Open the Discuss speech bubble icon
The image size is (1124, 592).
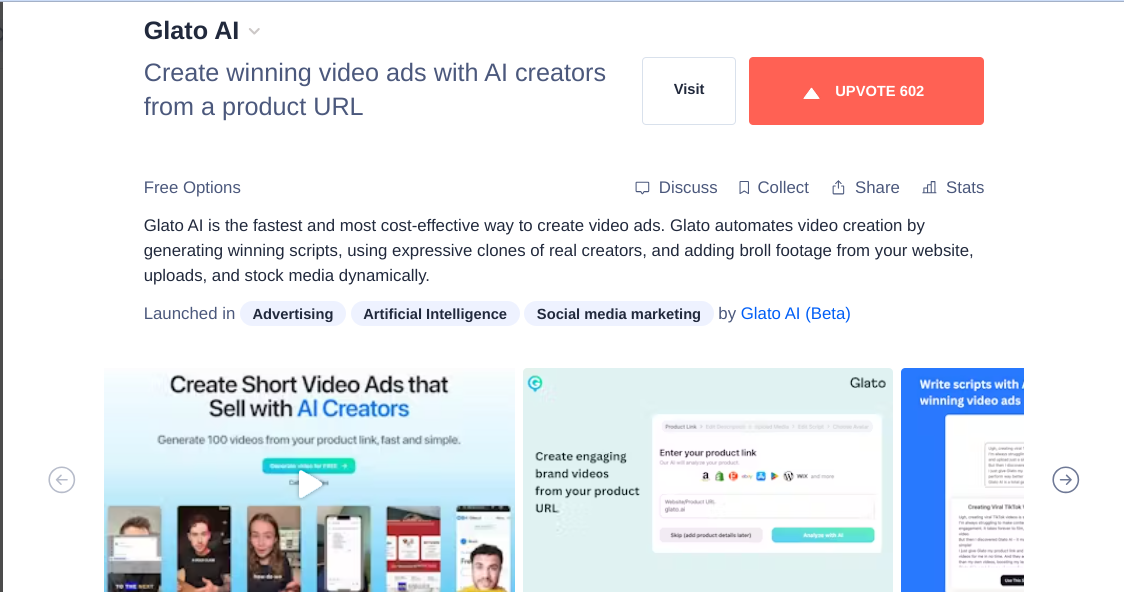[642, 188]
